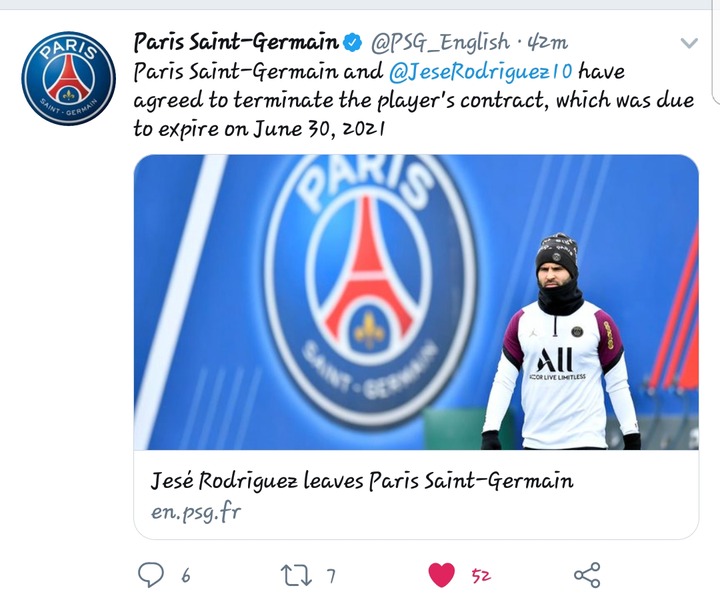The width and height of the screenshot is (720, 598).
Task: Click the like count 52
Action: point(481,575)
